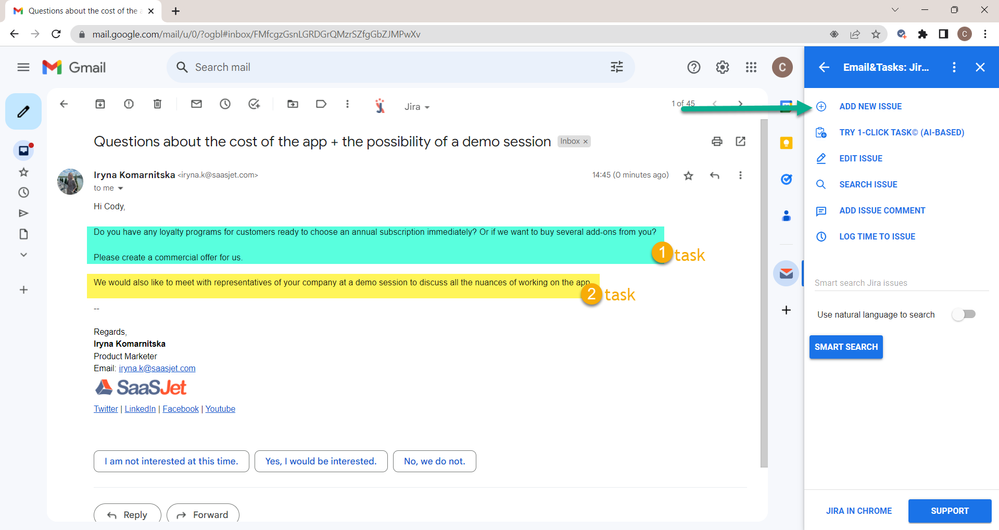
Task: Get more add-ons plus icon
Action: (786, 310)
